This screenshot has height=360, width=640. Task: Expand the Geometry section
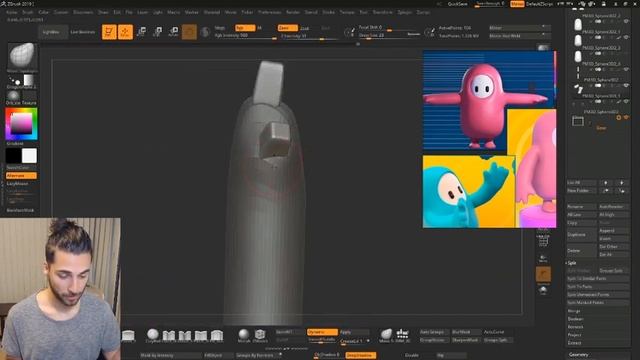[x=578, y=354]
